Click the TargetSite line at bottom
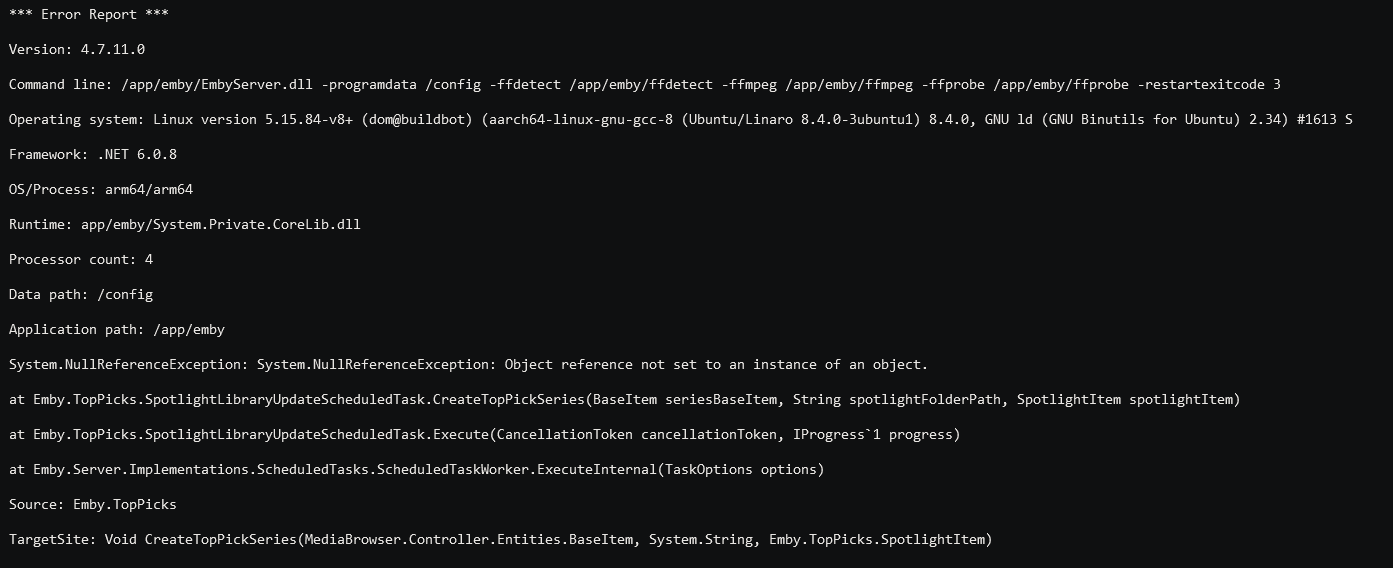 coord(500,540)
